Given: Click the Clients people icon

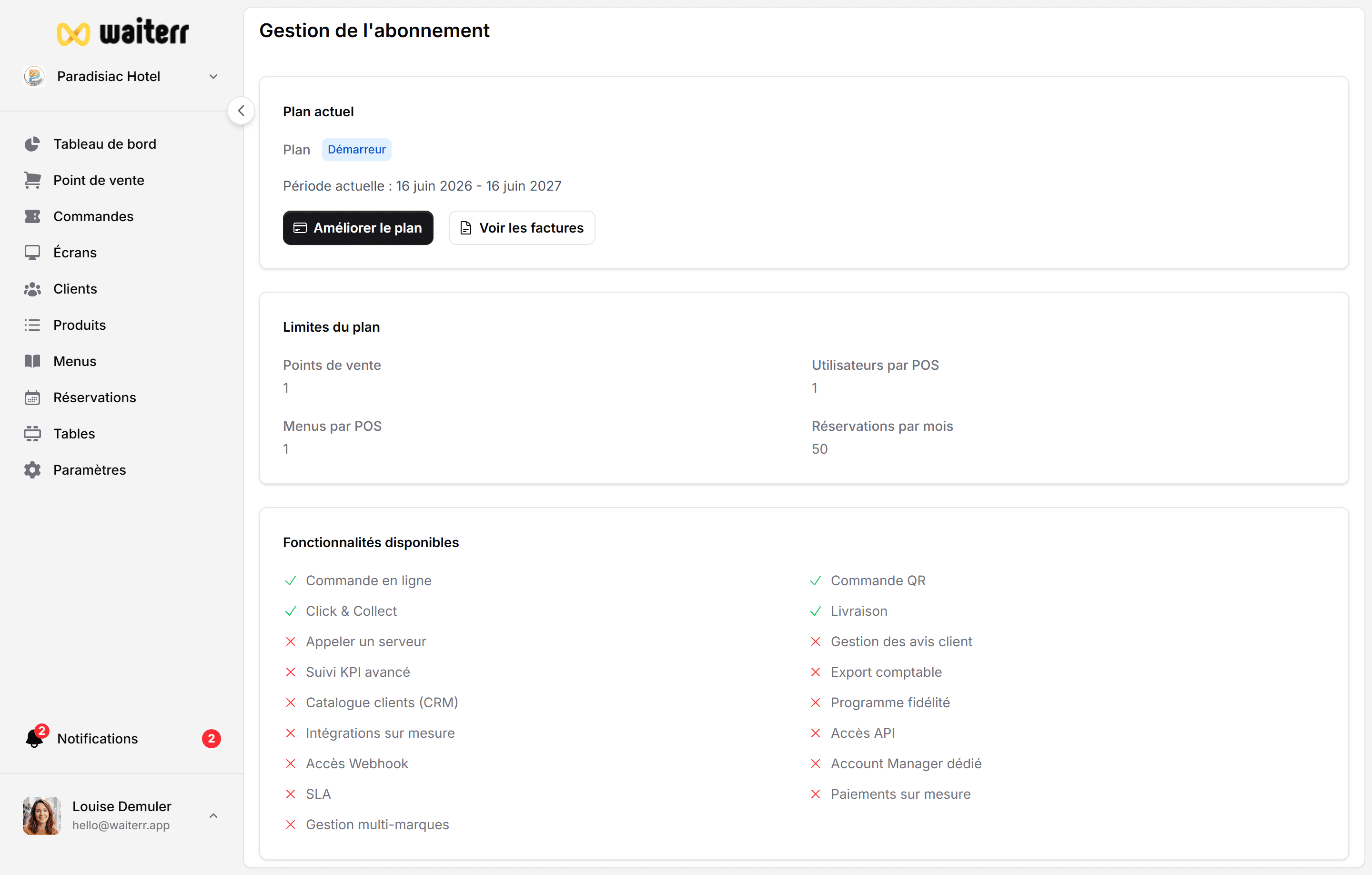Looking at the screenshot, I should [x=32, y=289].
